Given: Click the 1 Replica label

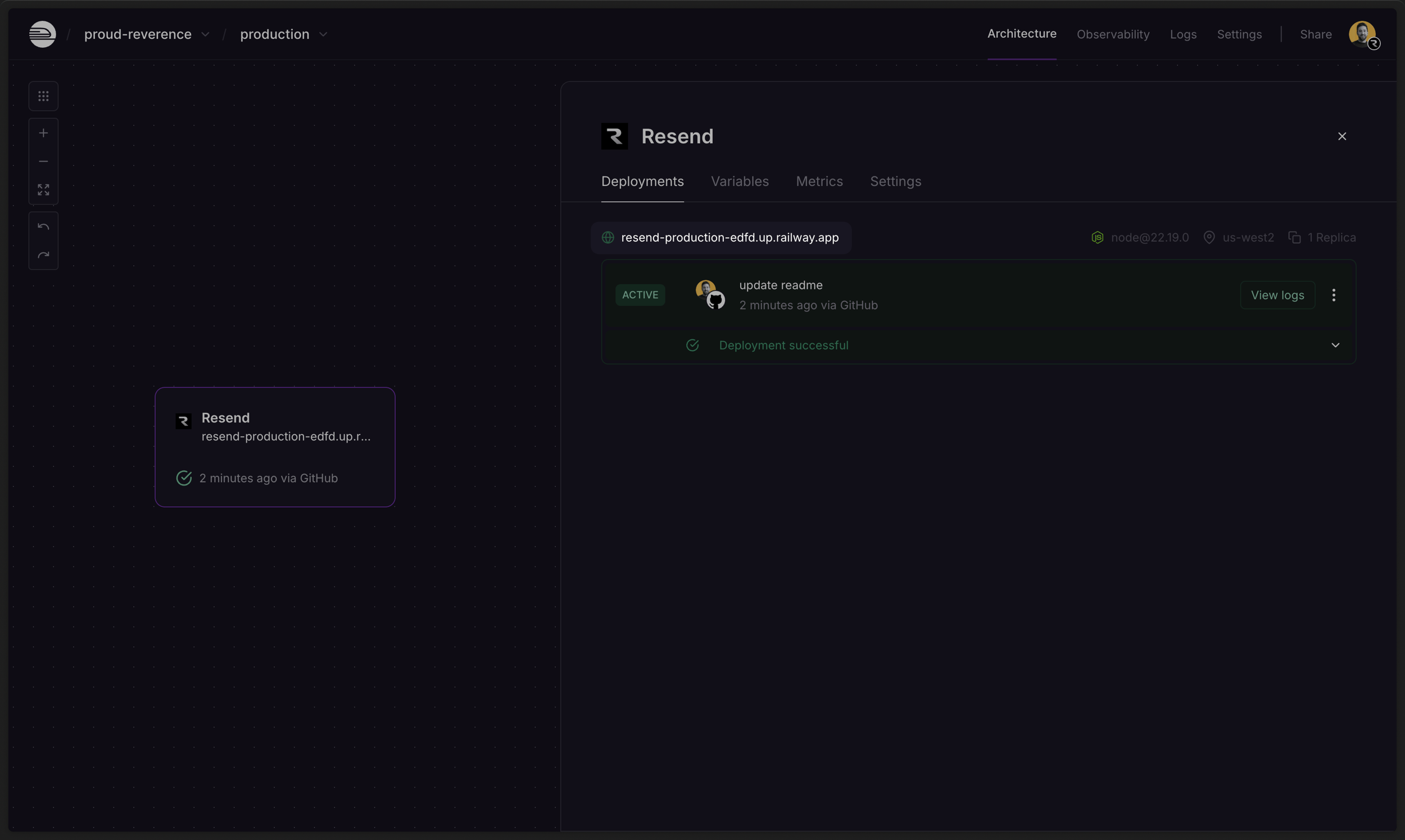Looking at the screenshot, I should [x=1331, y=238].
